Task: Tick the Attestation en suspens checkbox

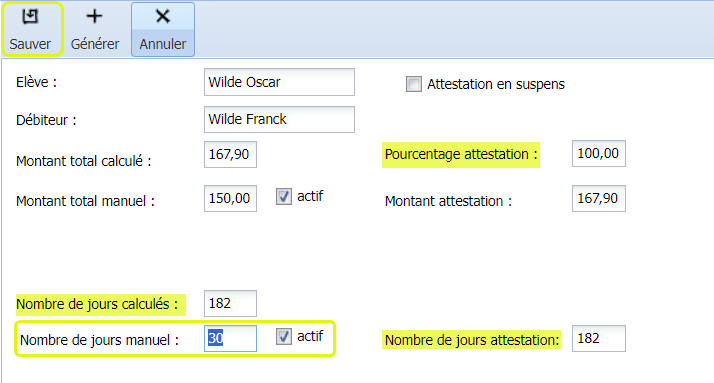Action: coord(413,84)
